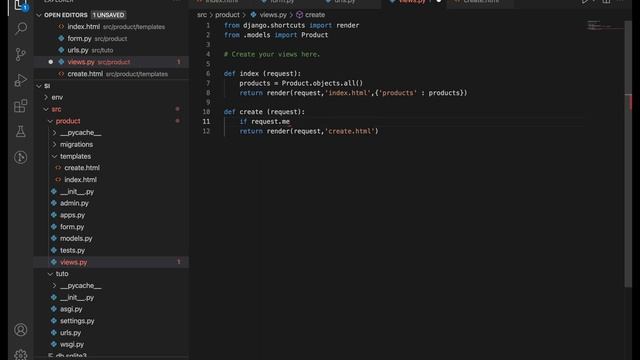Click src in the breadcrumb path

coord(202,15)
